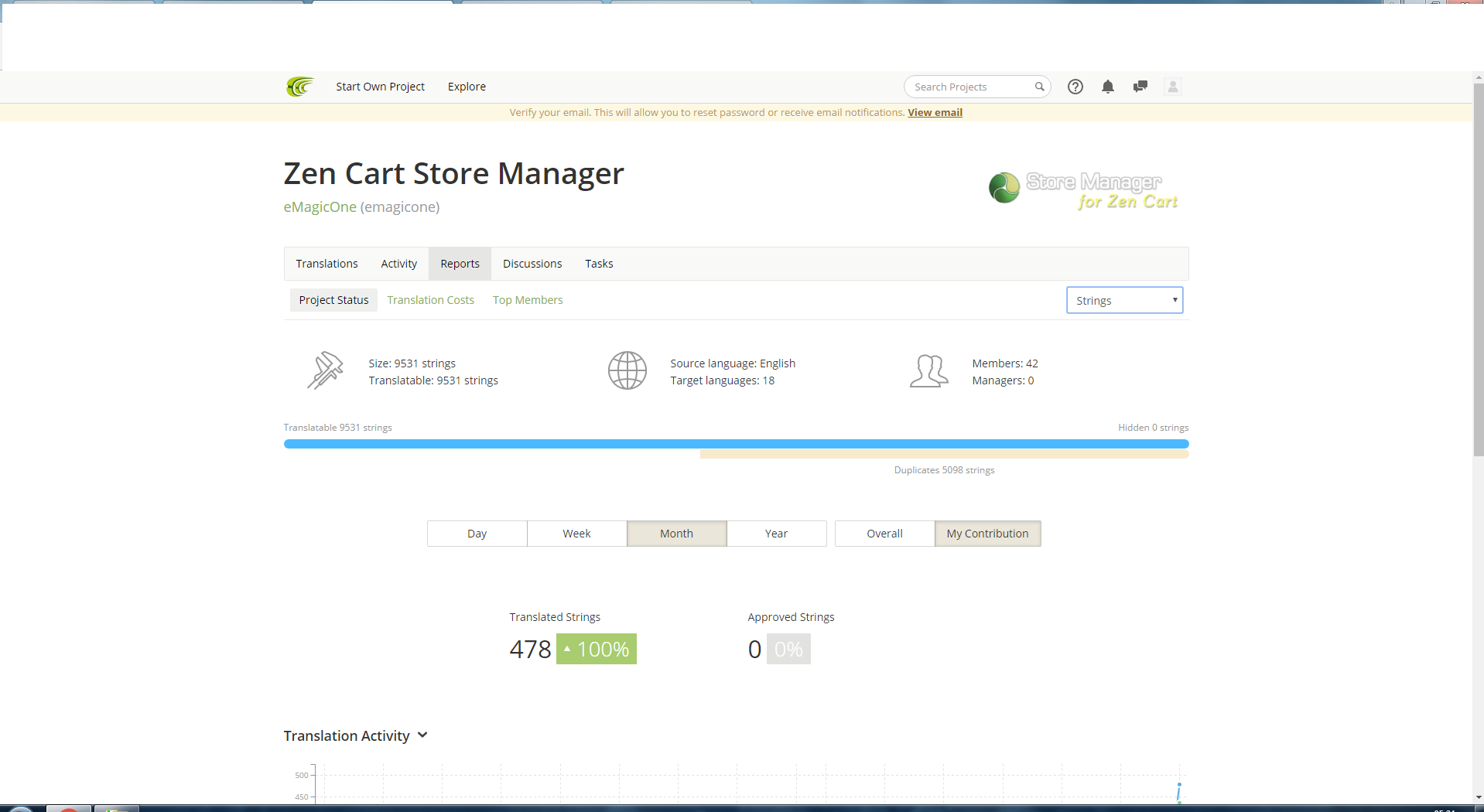Click the project size tools icon
Viewport: 1484px width, 812px height.
[325, 370]
